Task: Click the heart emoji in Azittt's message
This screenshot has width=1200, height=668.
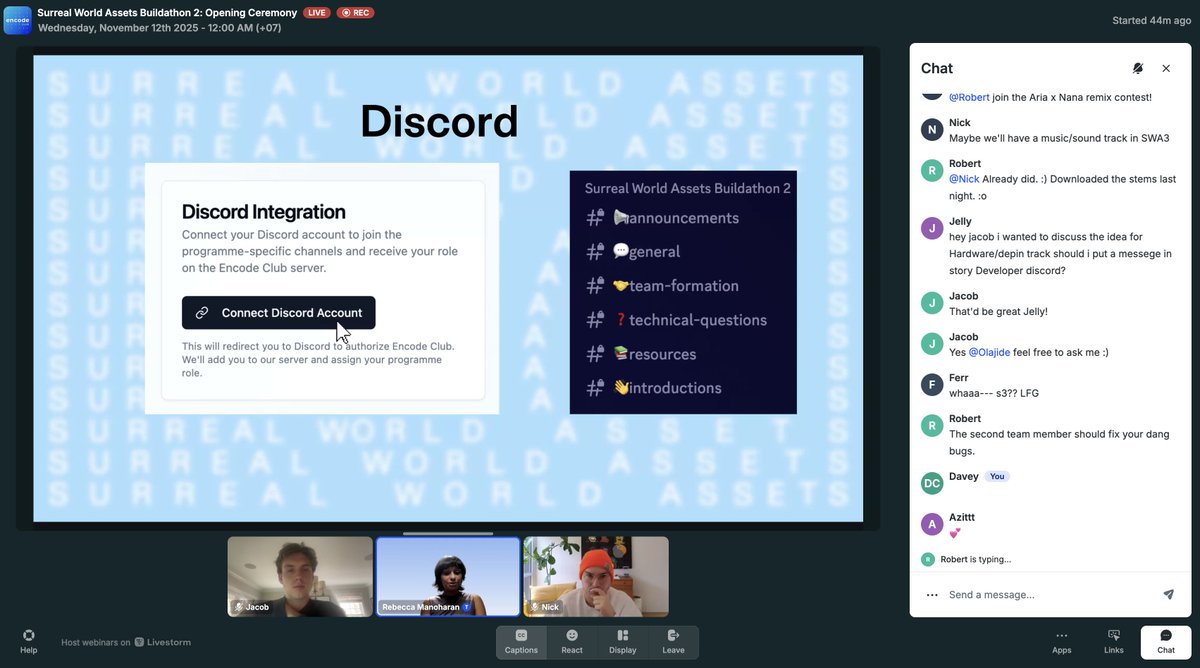Action: 954,533
